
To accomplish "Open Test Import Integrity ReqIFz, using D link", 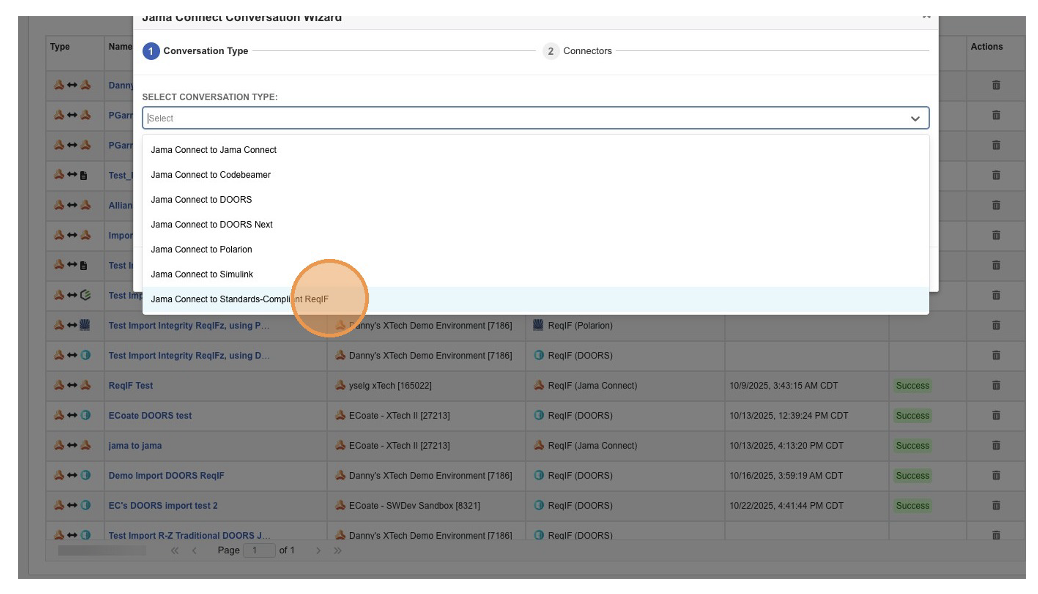I will pyautogui.click(x=189, y=356).
